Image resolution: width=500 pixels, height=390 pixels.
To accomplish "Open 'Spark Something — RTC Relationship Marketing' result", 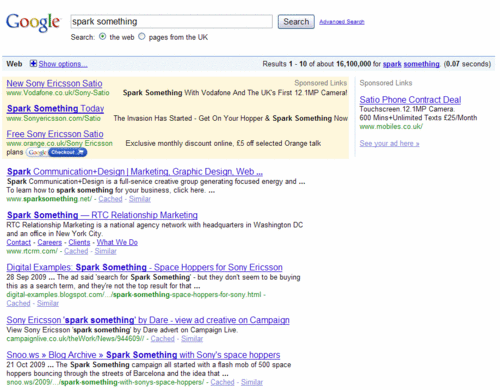I will point(102,215).
